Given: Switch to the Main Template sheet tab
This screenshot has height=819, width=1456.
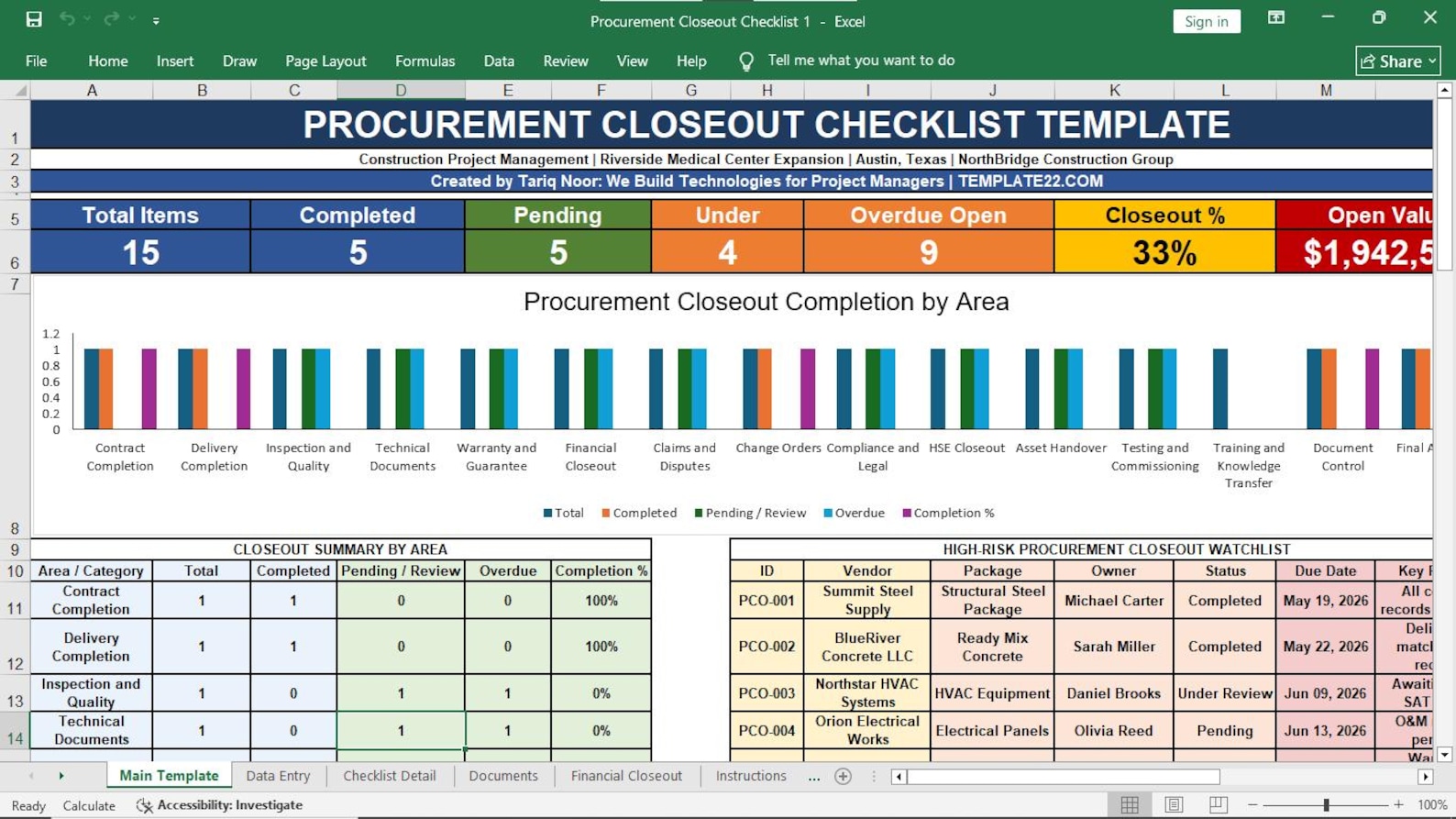Looking at the screenshot, I should coord(169,776).
